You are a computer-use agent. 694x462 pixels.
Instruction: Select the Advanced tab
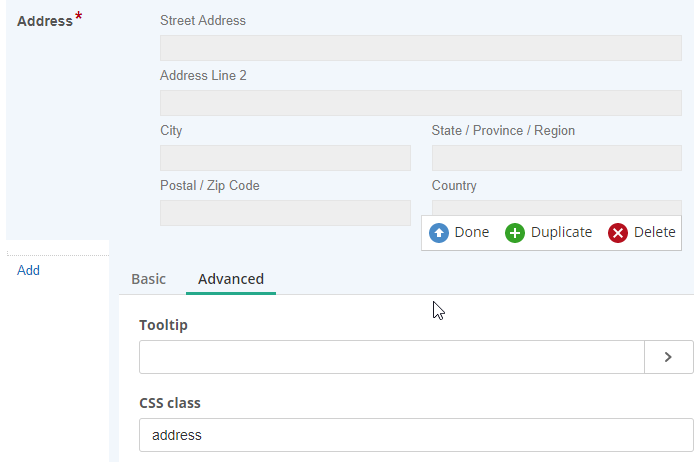tap(231, 279)
